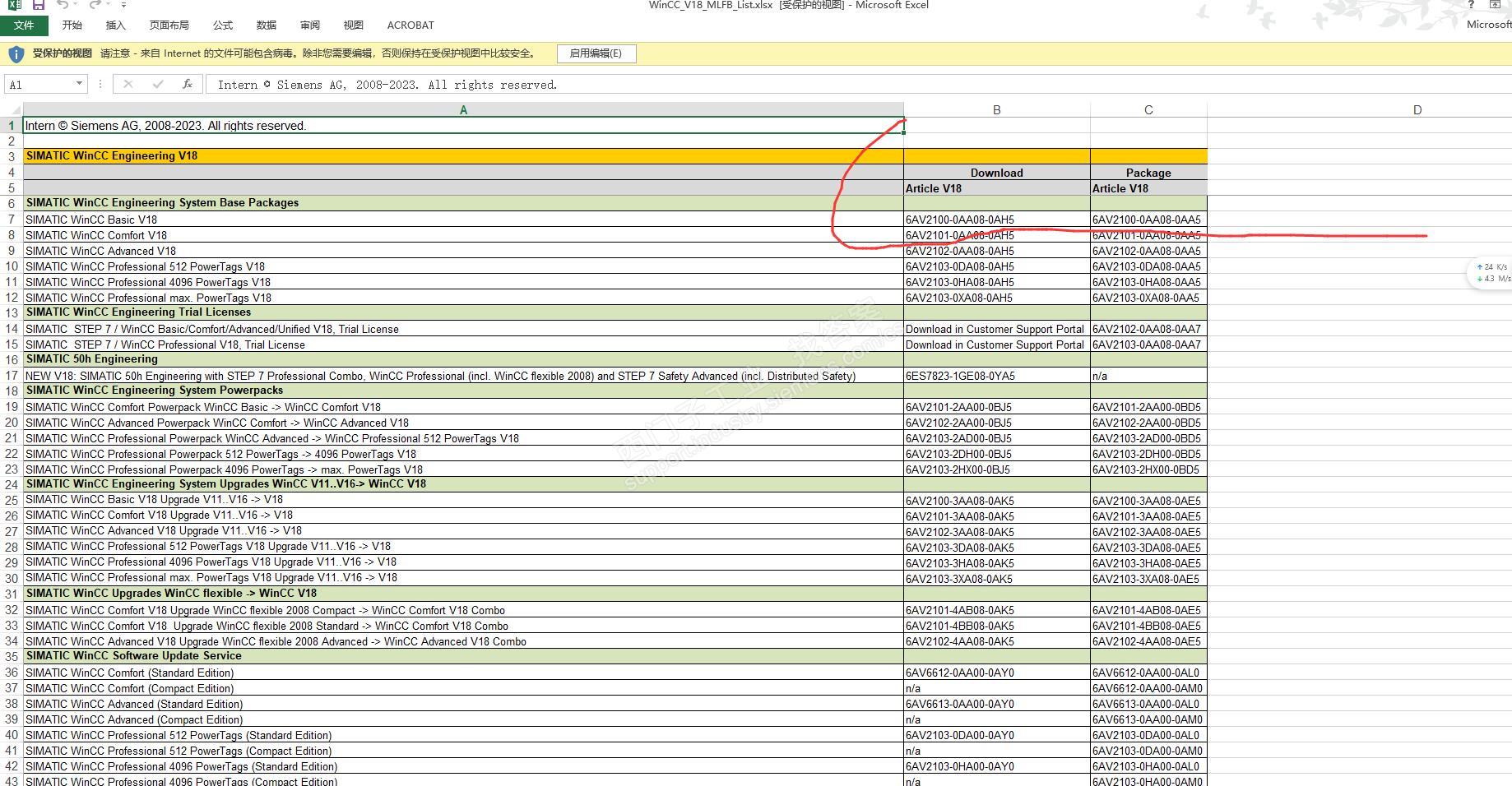Click into the Name Box showing A1
The width and height of the screenshot is (1512, 786).
(40, 84)
